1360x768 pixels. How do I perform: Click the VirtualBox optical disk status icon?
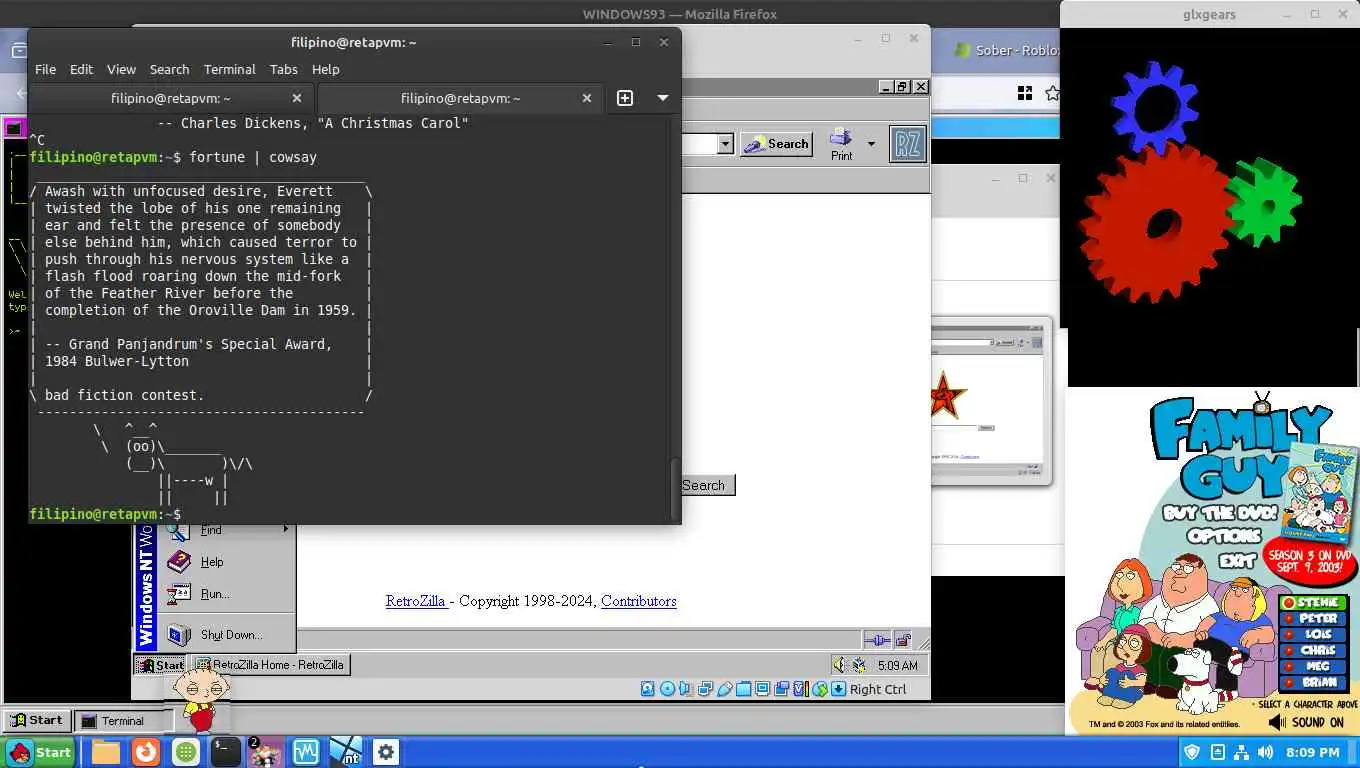(667, 689)
